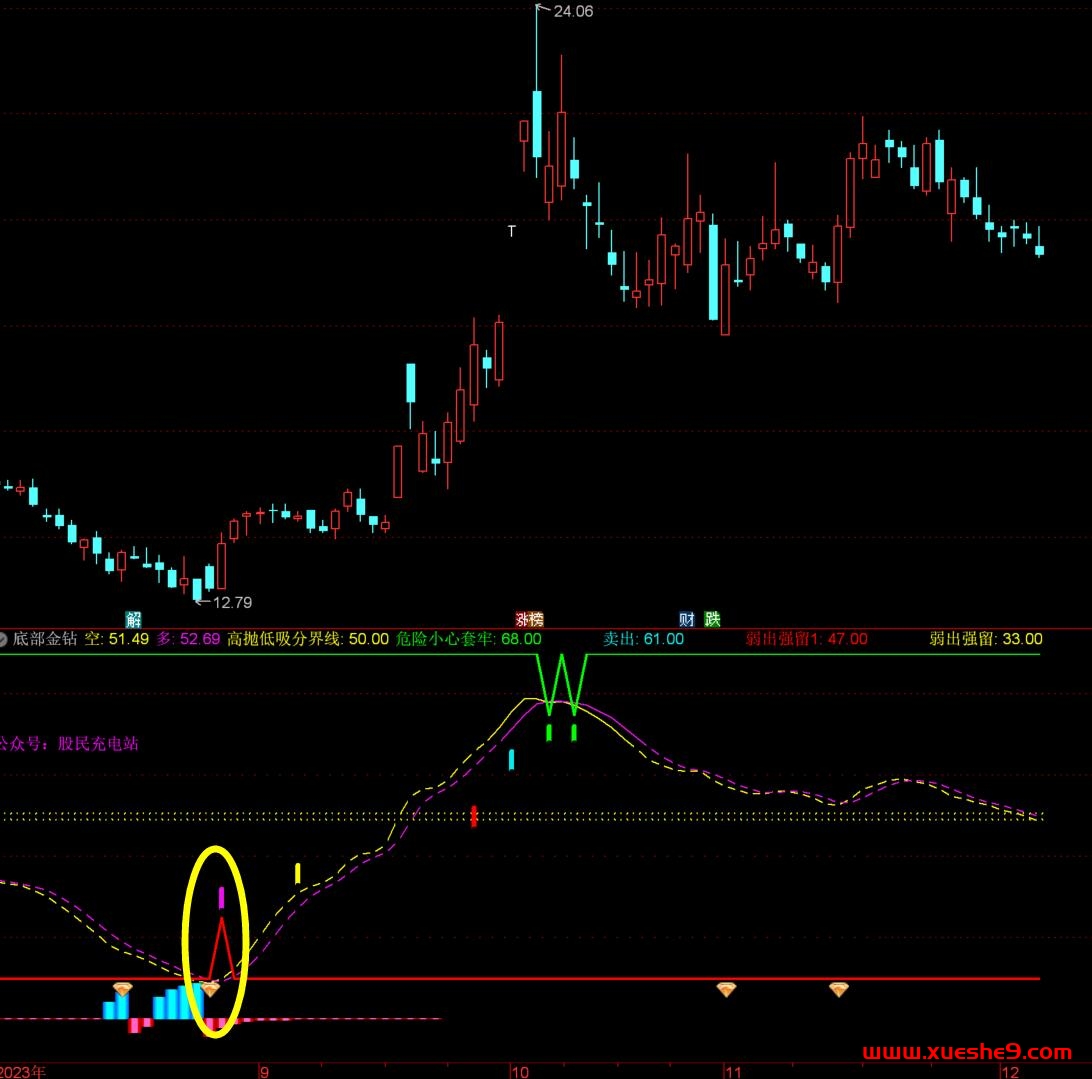Open the www.xueshe9.com watermark link
The image size is (1092, 1079).
coord(966,1052)
